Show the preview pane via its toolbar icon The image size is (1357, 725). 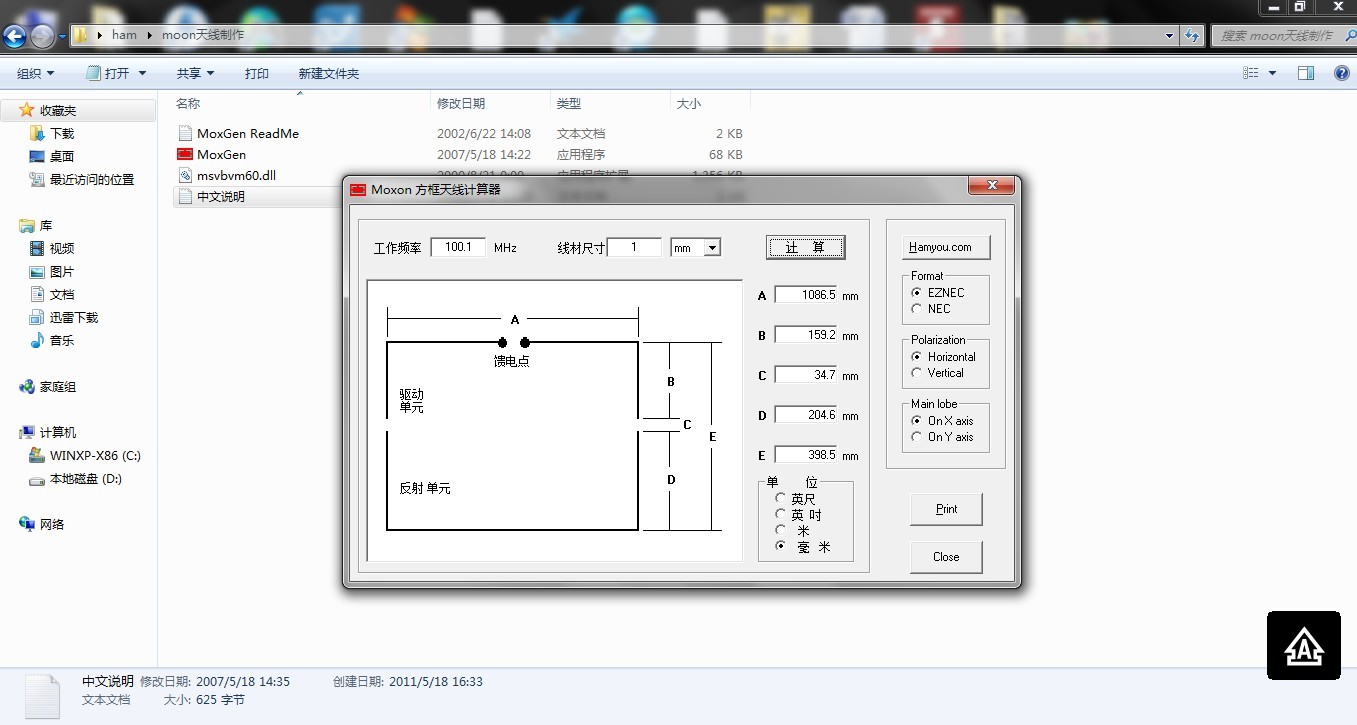(x=1305, y=72)
